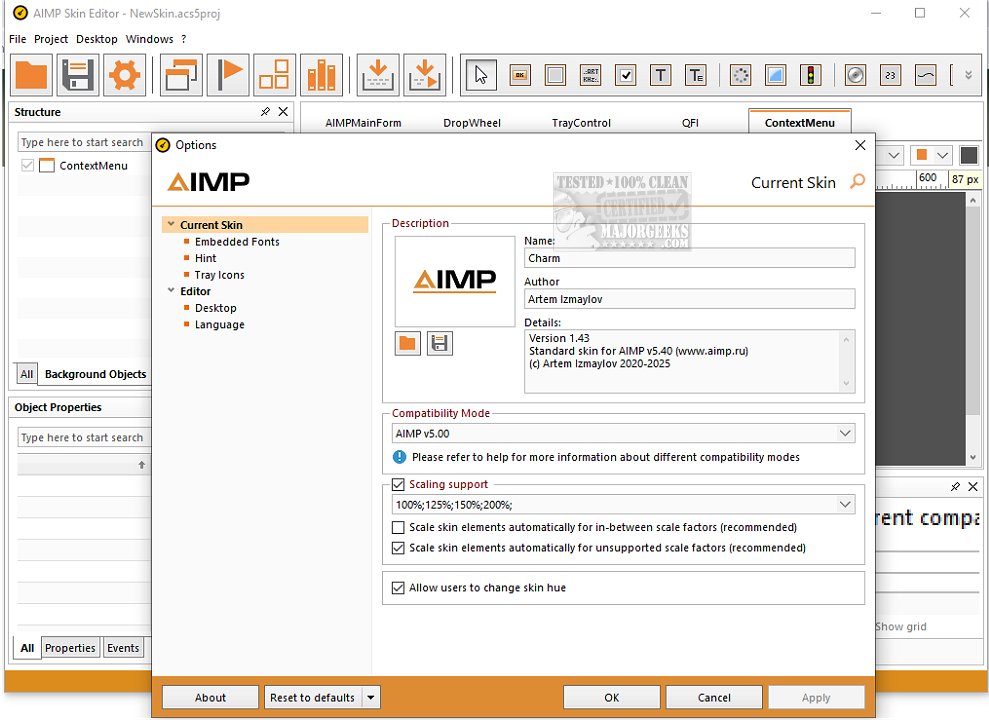Switch to the TrayControl tab

pyautogui.click(x=581, y=123)
